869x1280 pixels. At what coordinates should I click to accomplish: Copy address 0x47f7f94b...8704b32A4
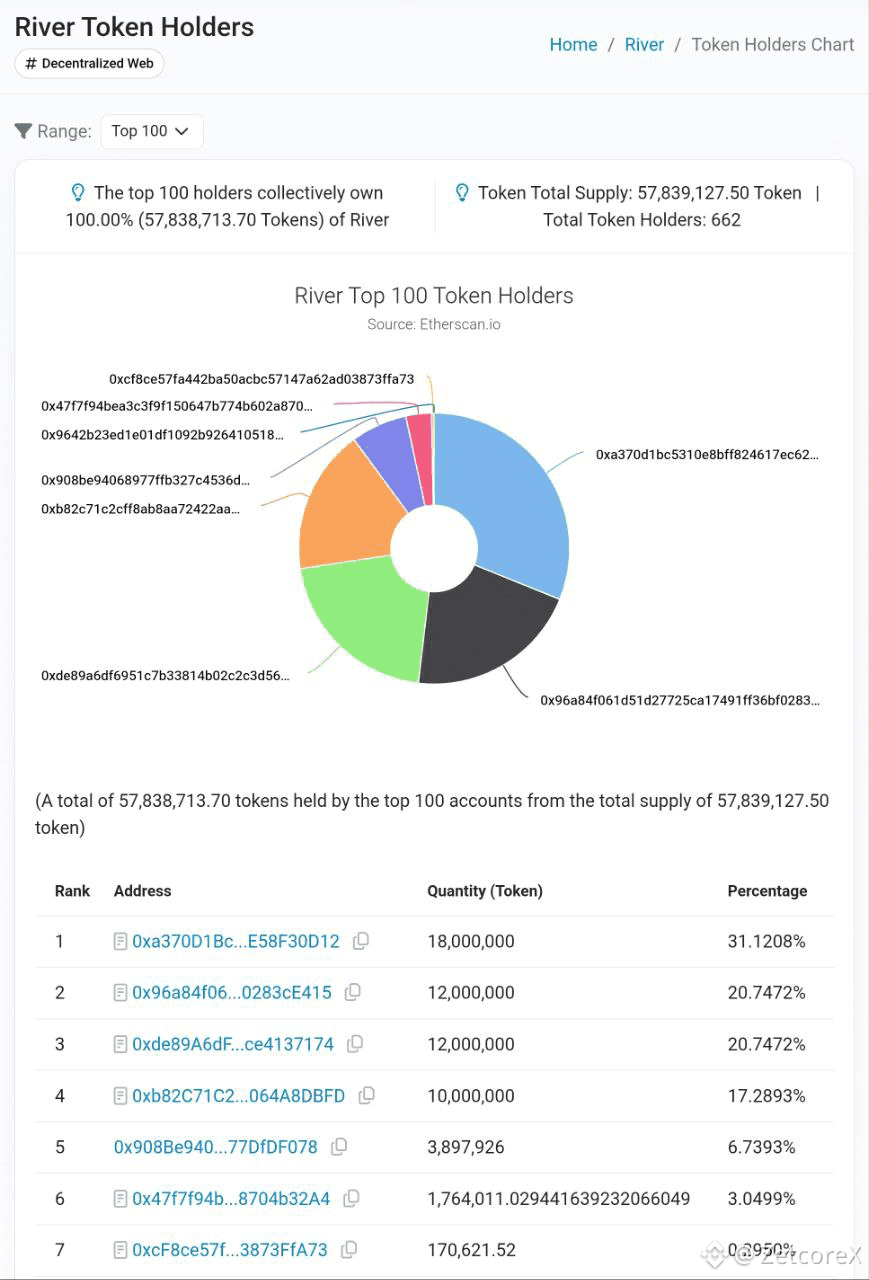click(351, 1198)
